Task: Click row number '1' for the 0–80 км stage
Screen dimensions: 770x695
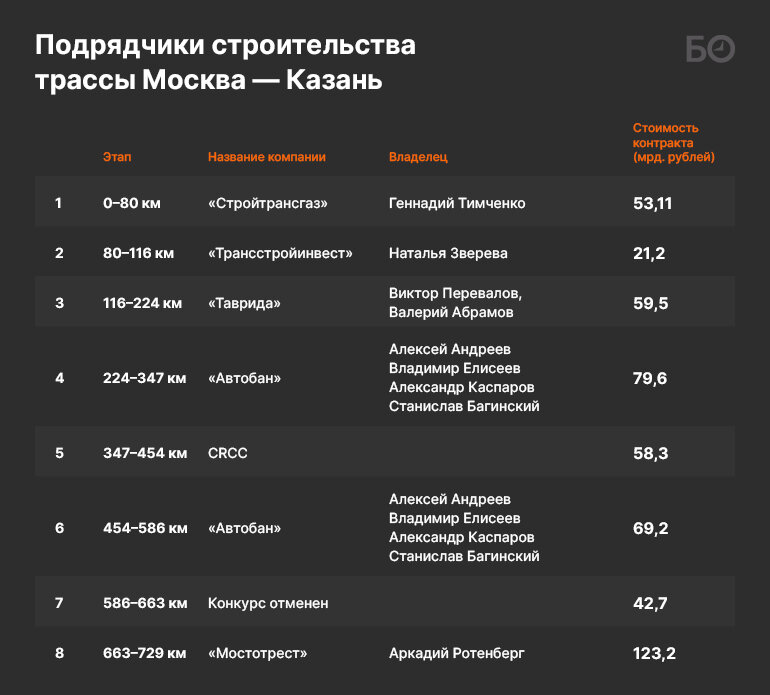Action: click(58, 203)
